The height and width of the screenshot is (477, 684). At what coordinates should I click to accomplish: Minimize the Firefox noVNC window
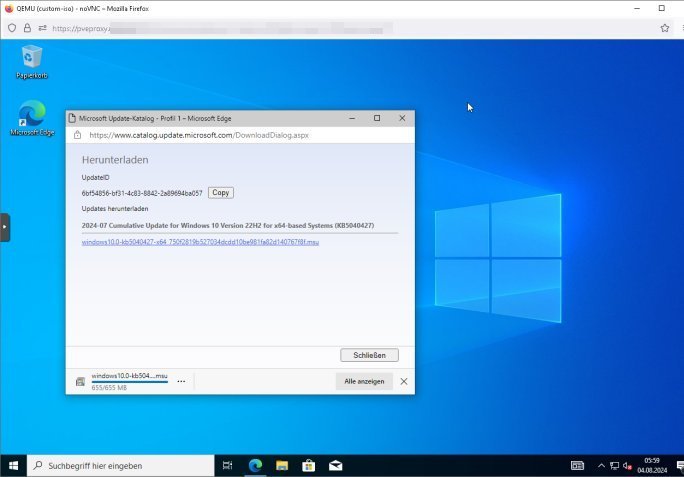pyautogui.click(x=637, y=8)
